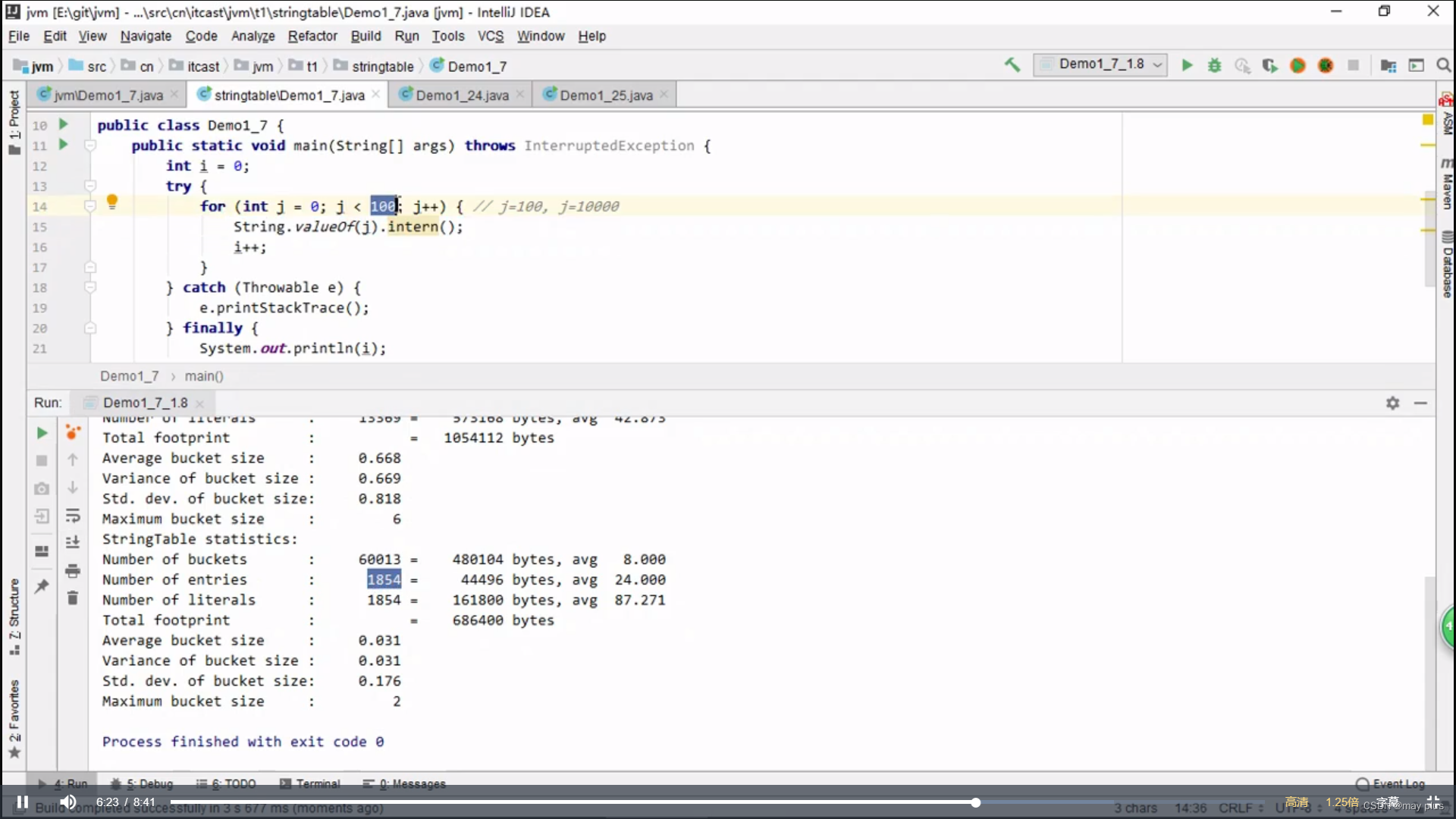Image resolution: width=1456 pixels, height=819 pixels.
Task: Click the green Debug bug icon in toolbar
Action: click(1215, 65)
